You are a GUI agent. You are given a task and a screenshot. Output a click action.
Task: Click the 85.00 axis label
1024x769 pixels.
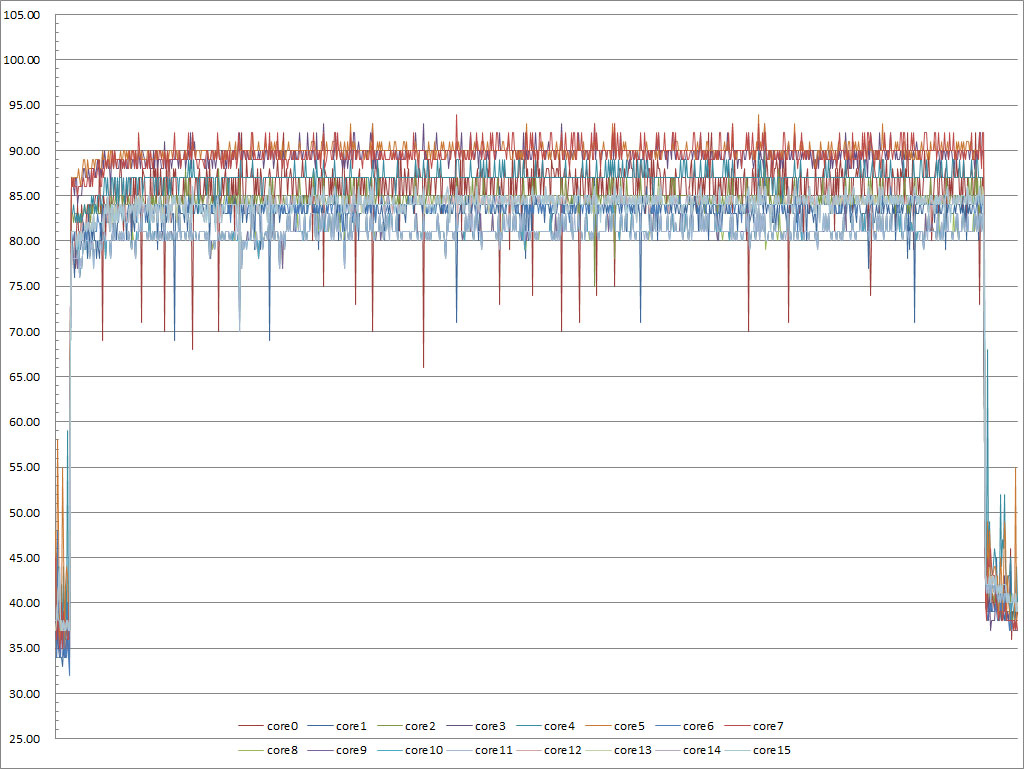(24, 196)
